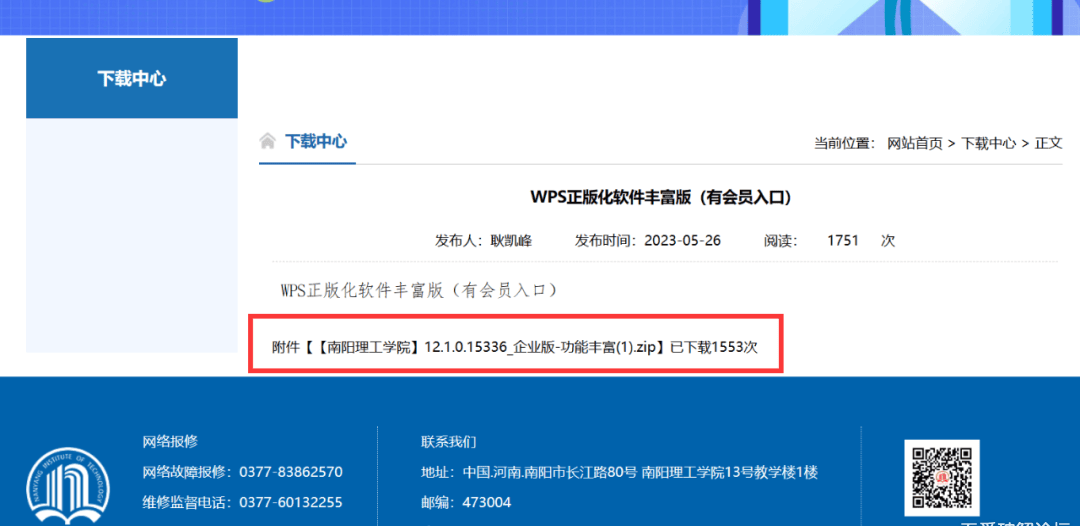Click the postal code 473004
This screenshot has width=1080, height=526.
coord(486,502)
